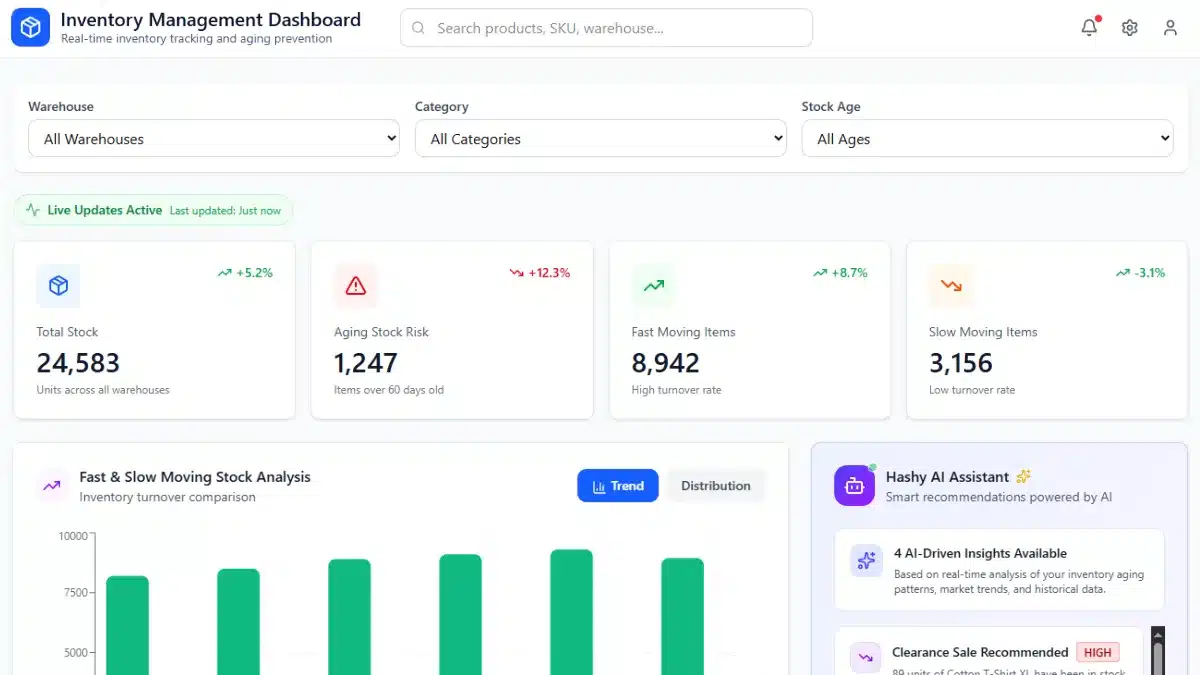
Task: Switch to the Distribution view
Action: coord(715,486)
